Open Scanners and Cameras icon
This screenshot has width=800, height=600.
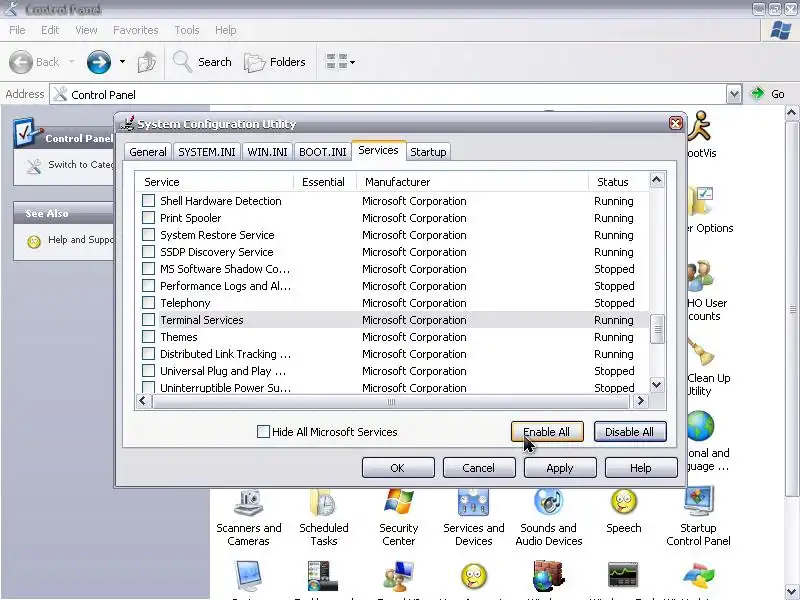tap(248, 518)
